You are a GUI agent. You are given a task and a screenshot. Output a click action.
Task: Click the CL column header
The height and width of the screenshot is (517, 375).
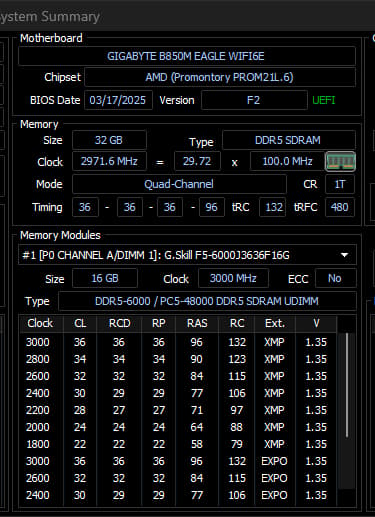[80, 323]
